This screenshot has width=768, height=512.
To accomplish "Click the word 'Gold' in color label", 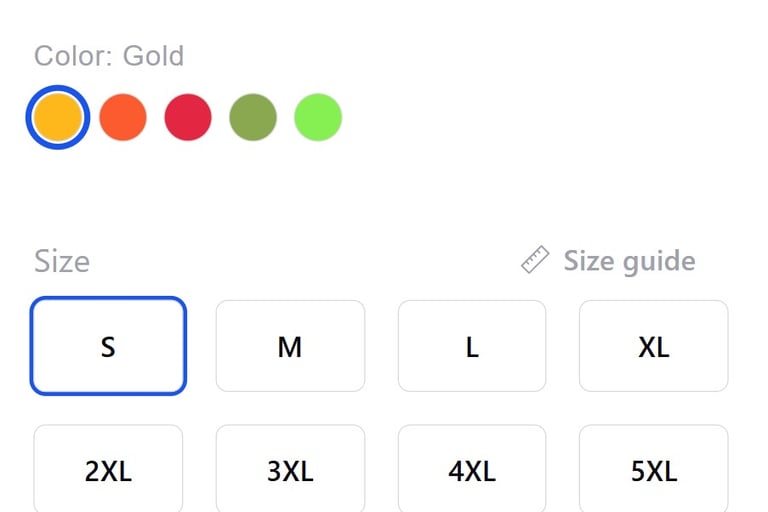I will (x=153, y=56).
